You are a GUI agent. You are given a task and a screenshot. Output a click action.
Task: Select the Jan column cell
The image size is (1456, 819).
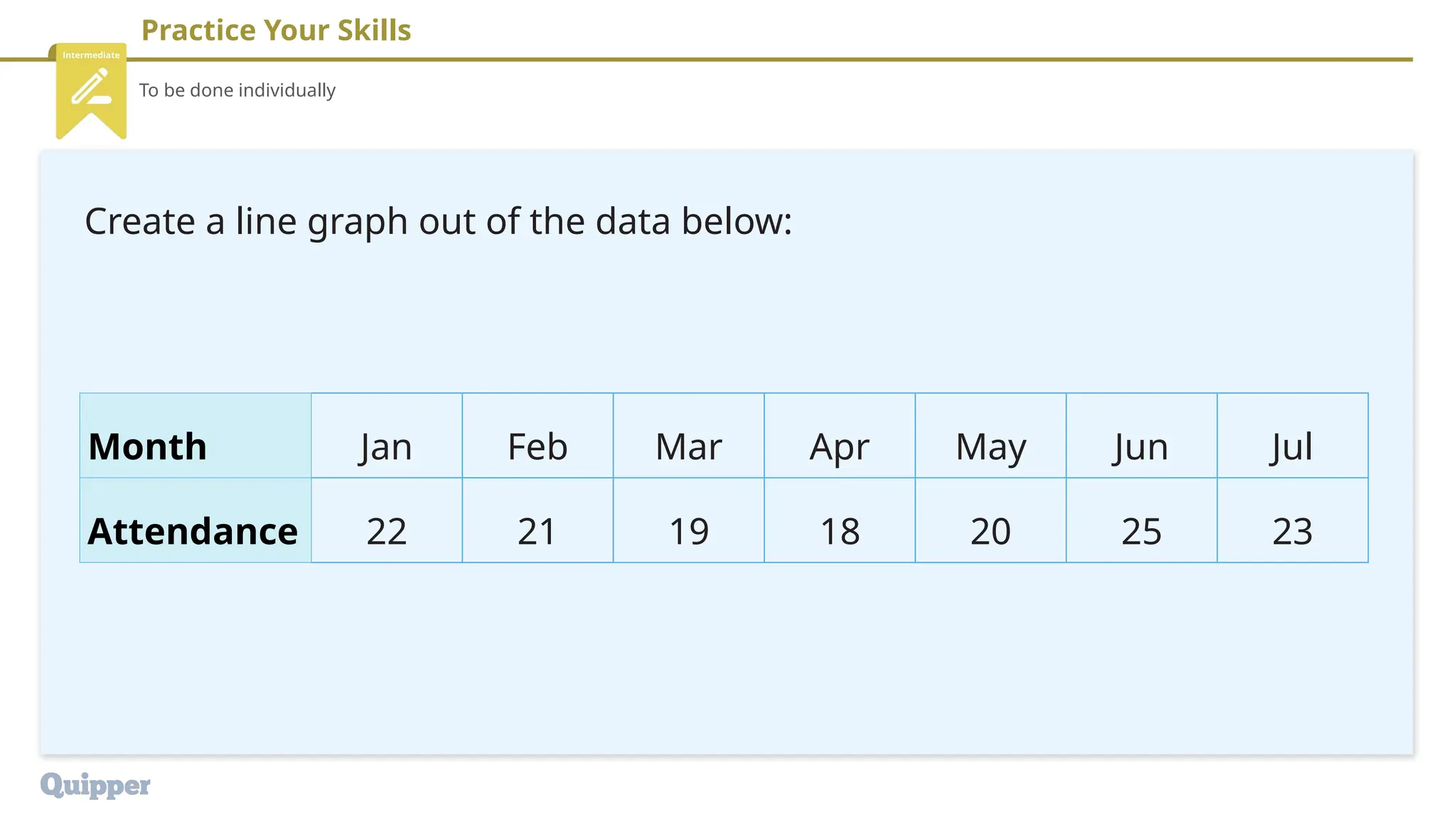pyautogui.click(x=387, y=435)
